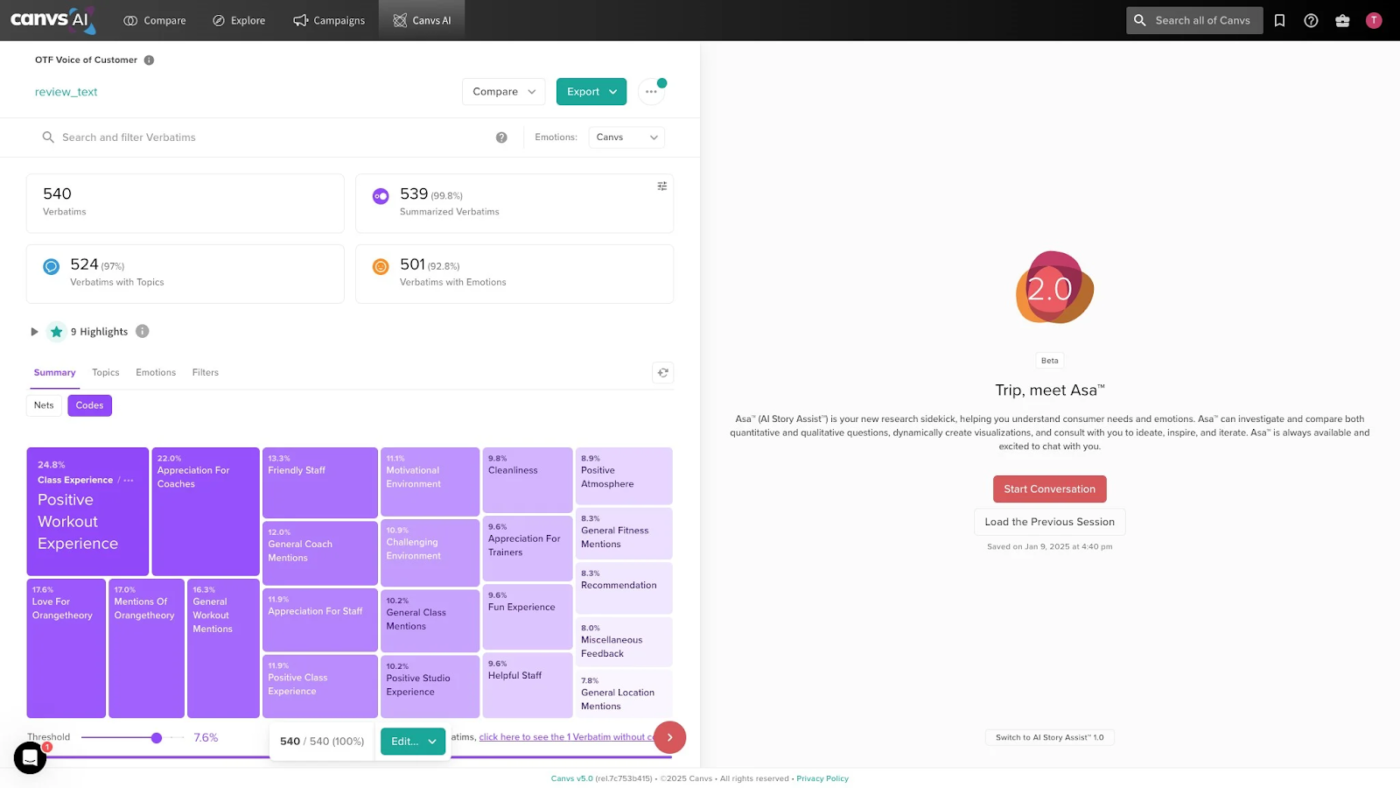Click Load the Previous Session
This screenshot has height=788, width=1400.
1050,522
